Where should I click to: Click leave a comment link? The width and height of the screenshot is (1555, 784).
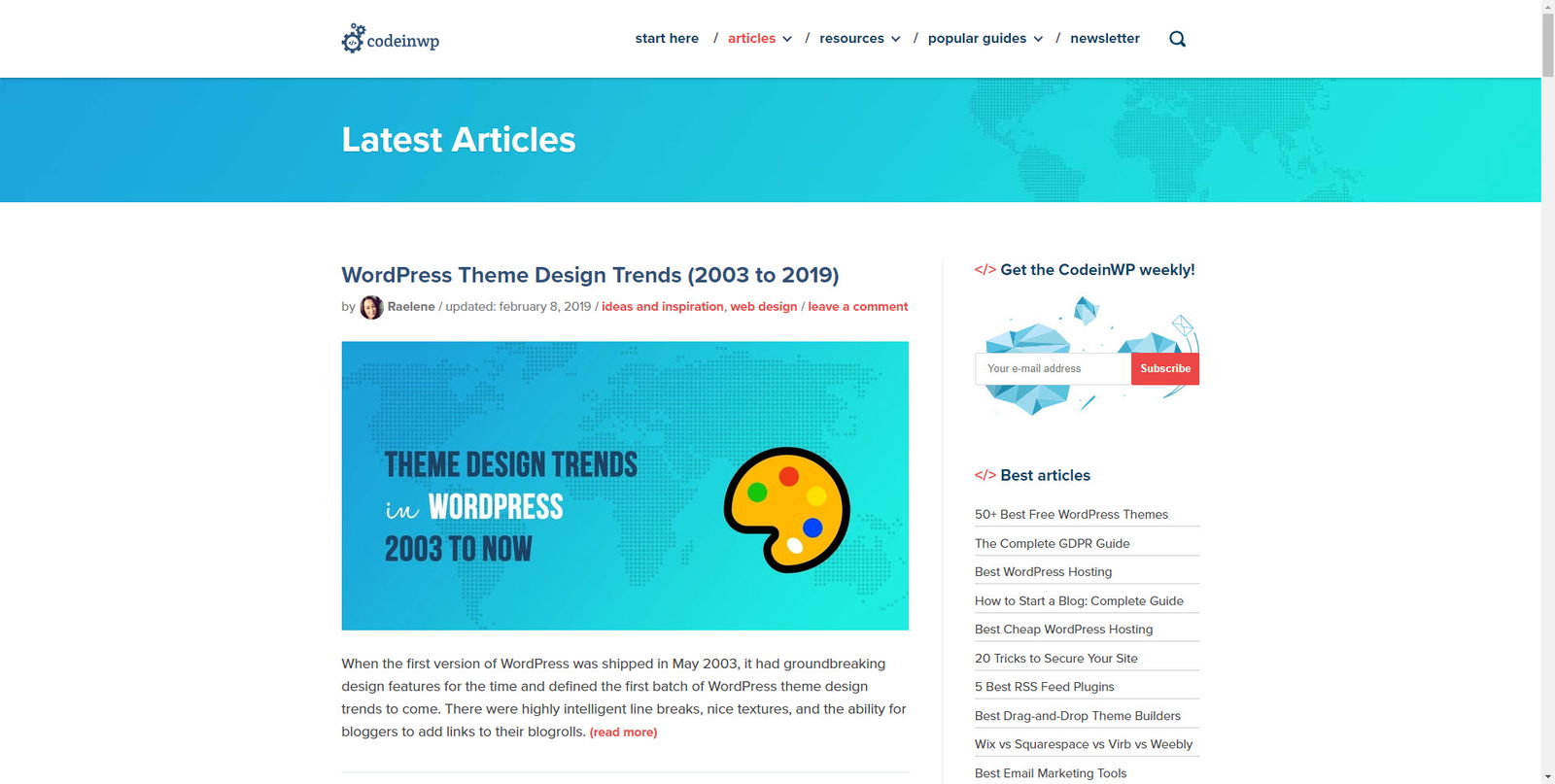(858, 306)
